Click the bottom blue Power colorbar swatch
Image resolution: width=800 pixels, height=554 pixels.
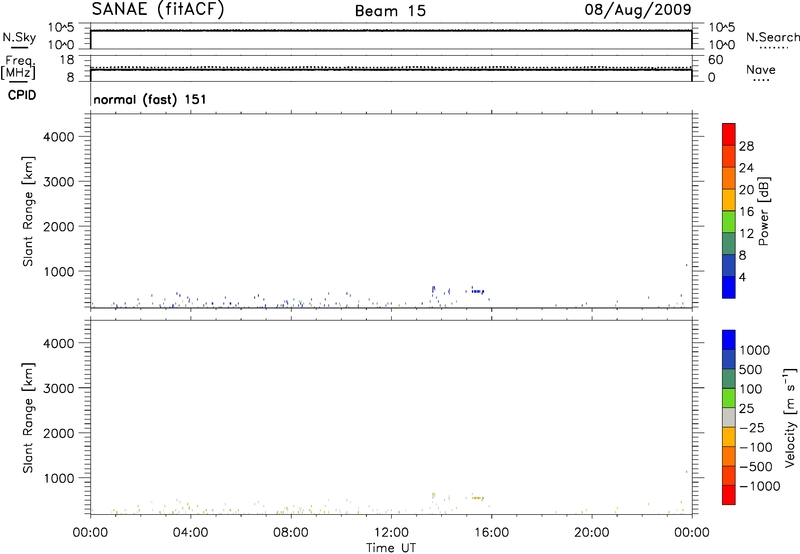click(729, 287)
